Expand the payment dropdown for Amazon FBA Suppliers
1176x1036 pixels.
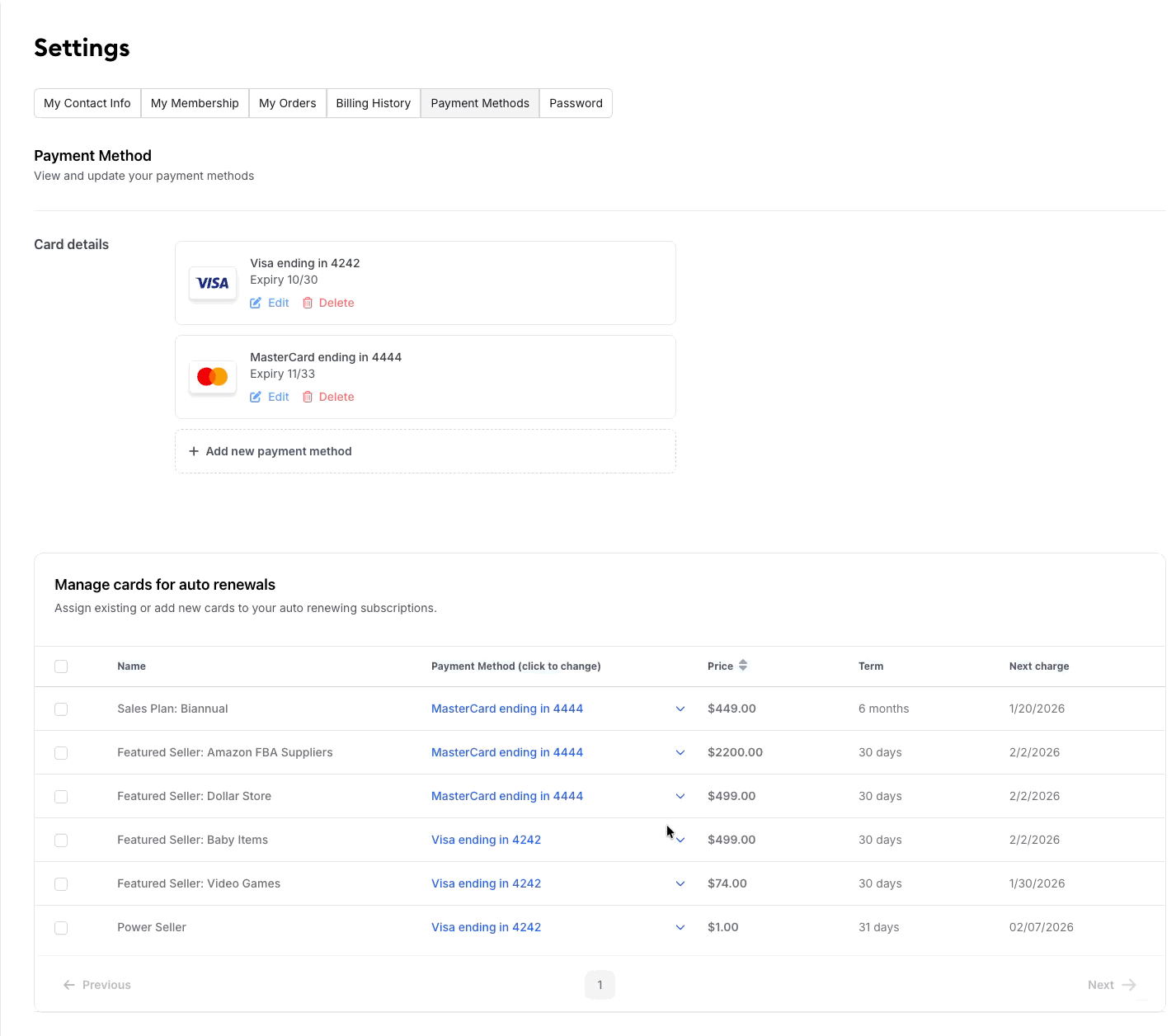(x=680, y=752)
